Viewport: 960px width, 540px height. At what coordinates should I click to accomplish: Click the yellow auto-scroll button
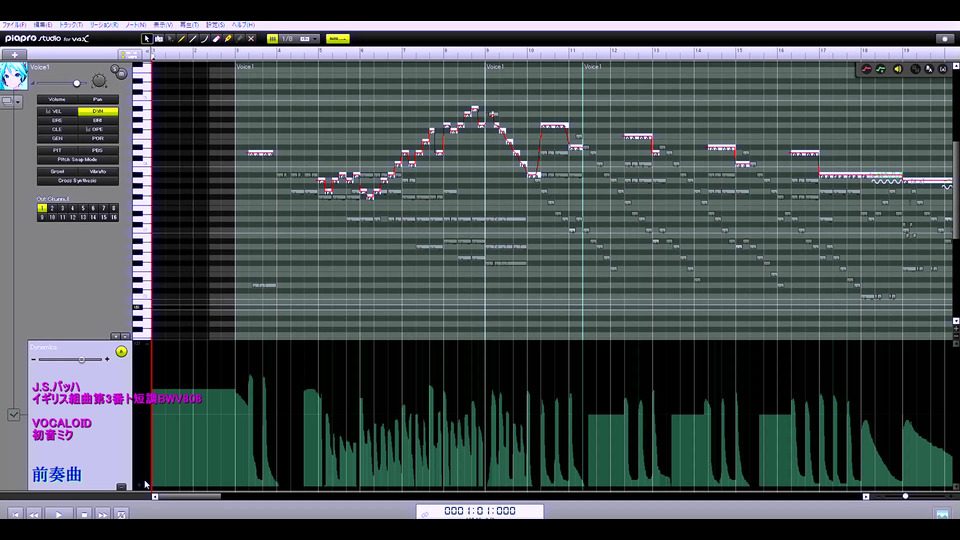337,39
